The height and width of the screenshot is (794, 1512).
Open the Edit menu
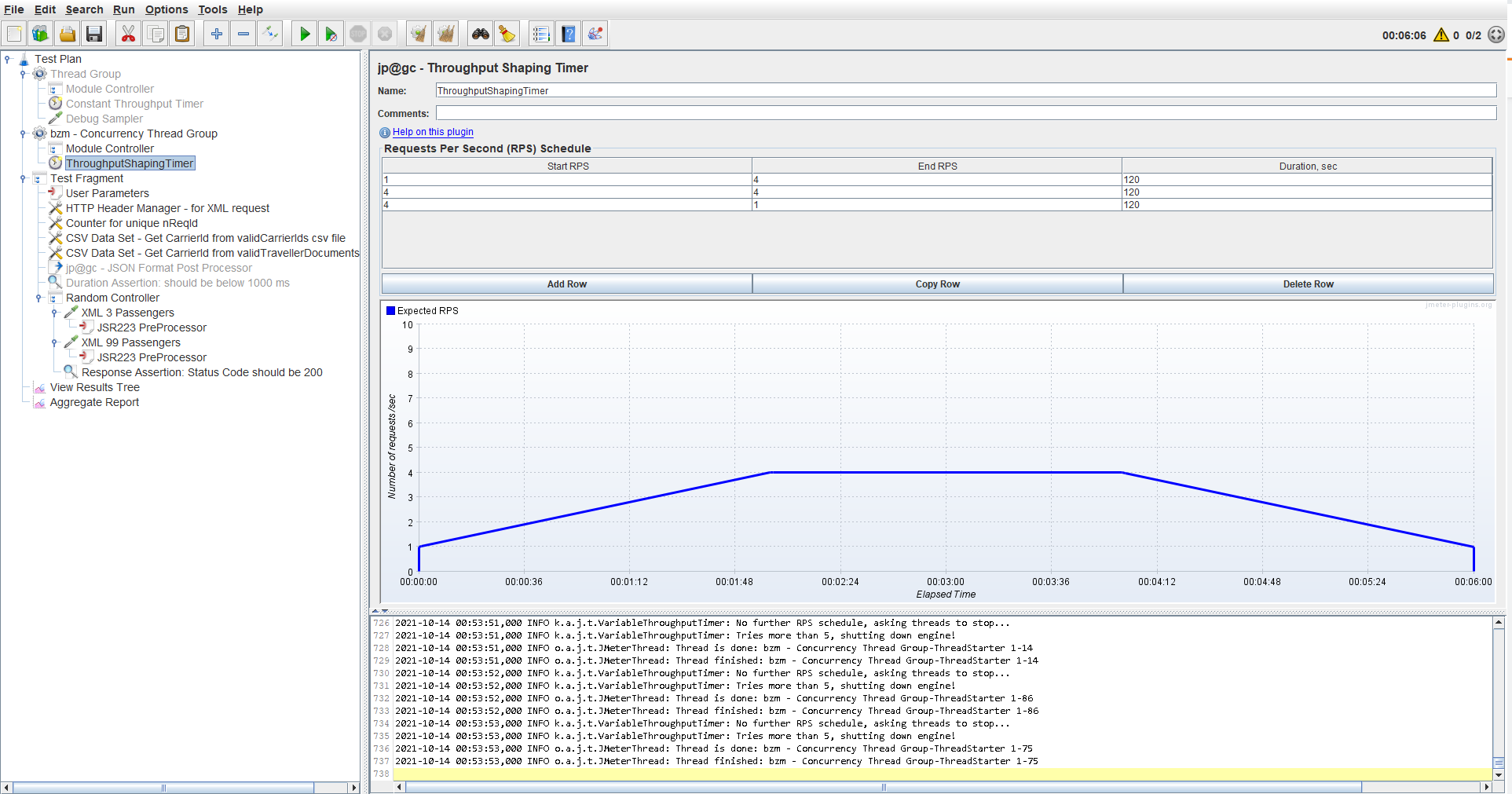point(45,9)
